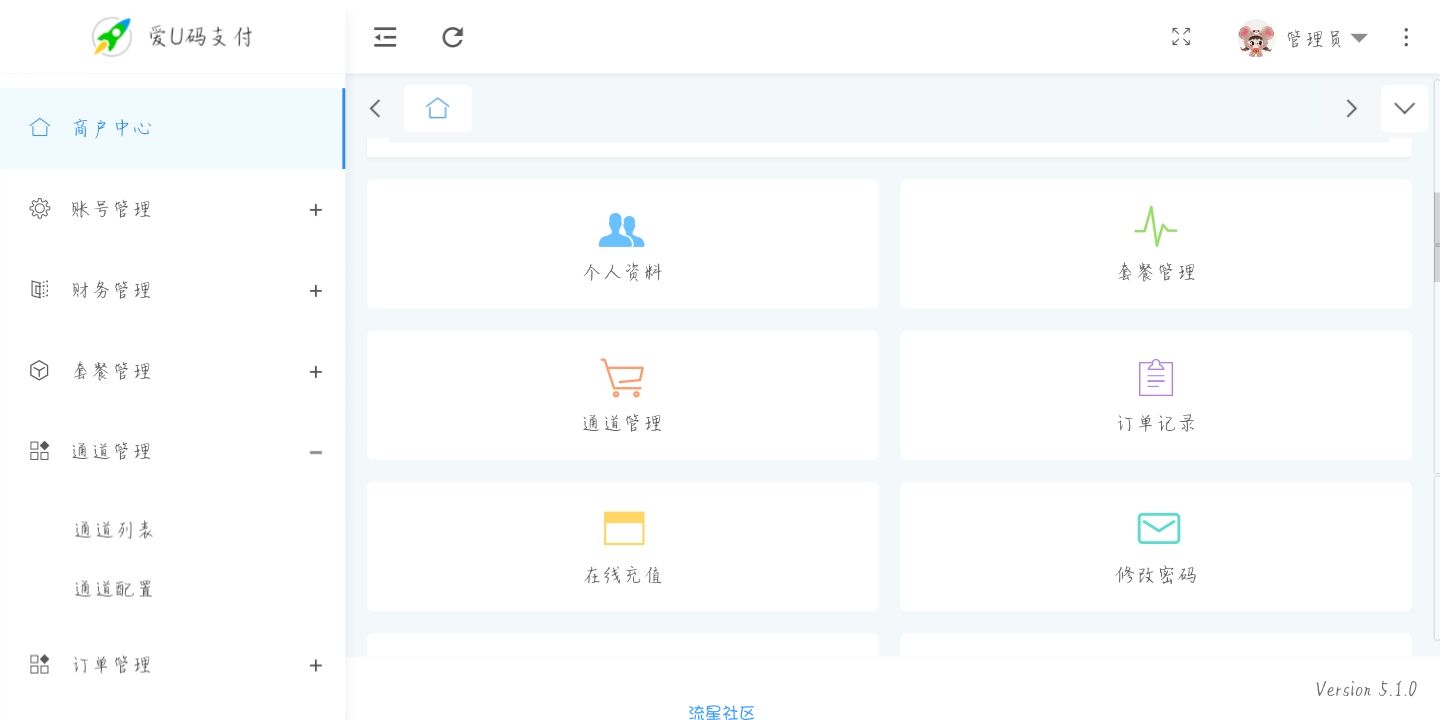
Task: Open the 套餐管理 sidebar menu label
Action: click(111, 372)
